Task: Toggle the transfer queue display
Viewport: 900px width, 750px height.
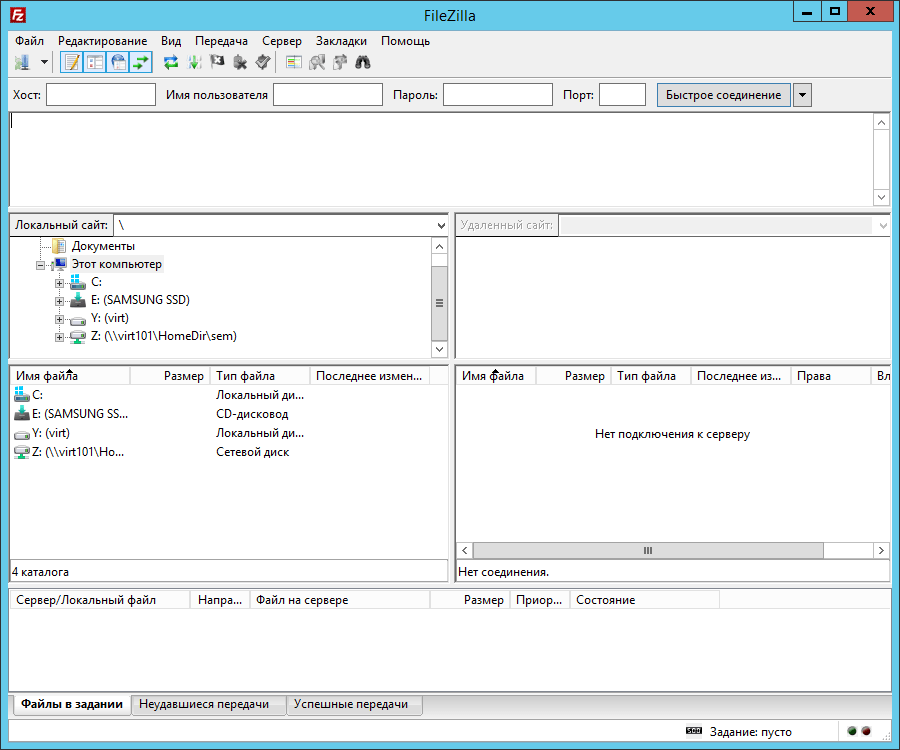Action: (x=141, y=62)
